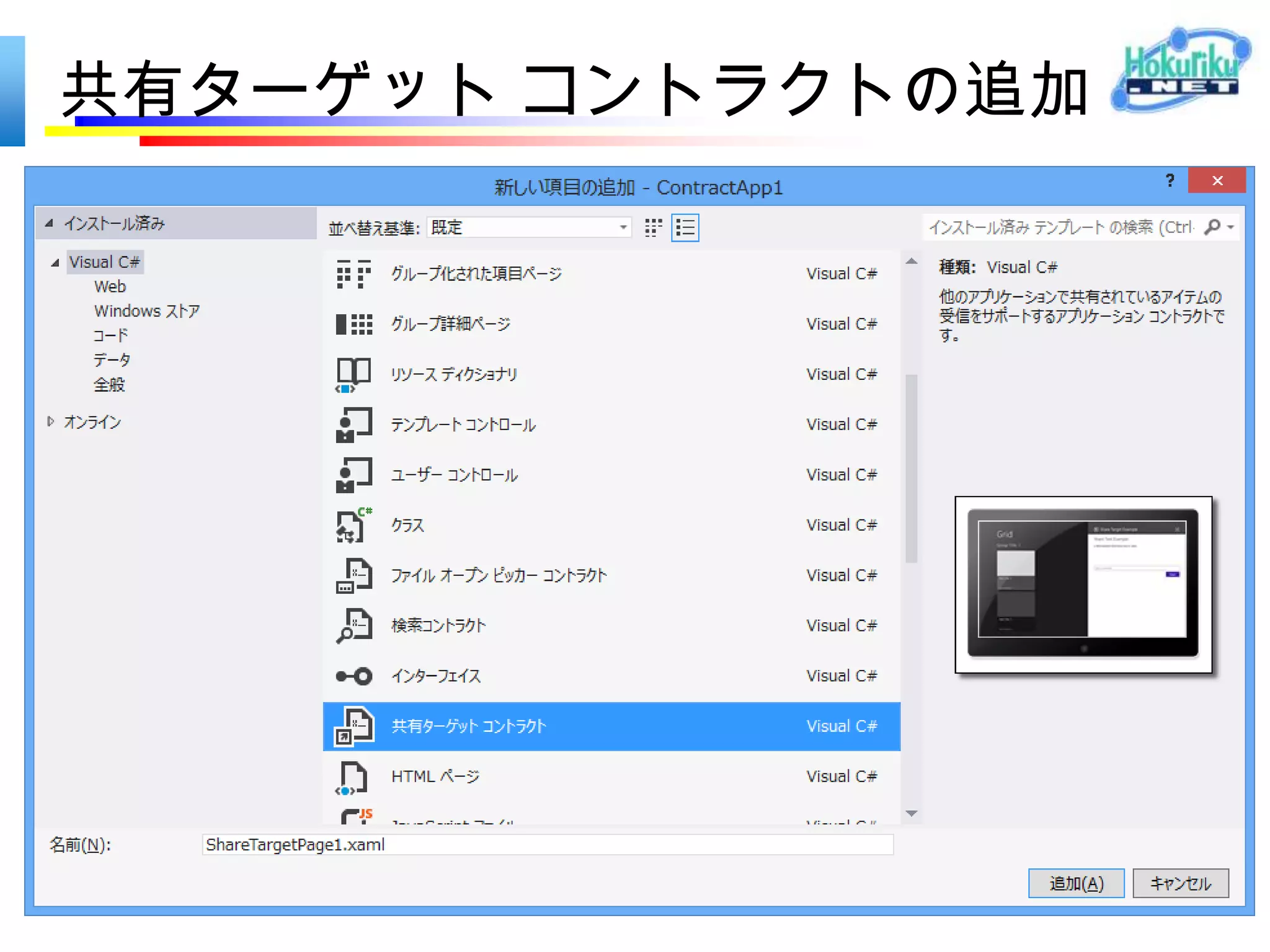The width and height of the screenshot is (1270, 952).
Task: Select 検索コントラクト template name
Action: pos(438,625)
